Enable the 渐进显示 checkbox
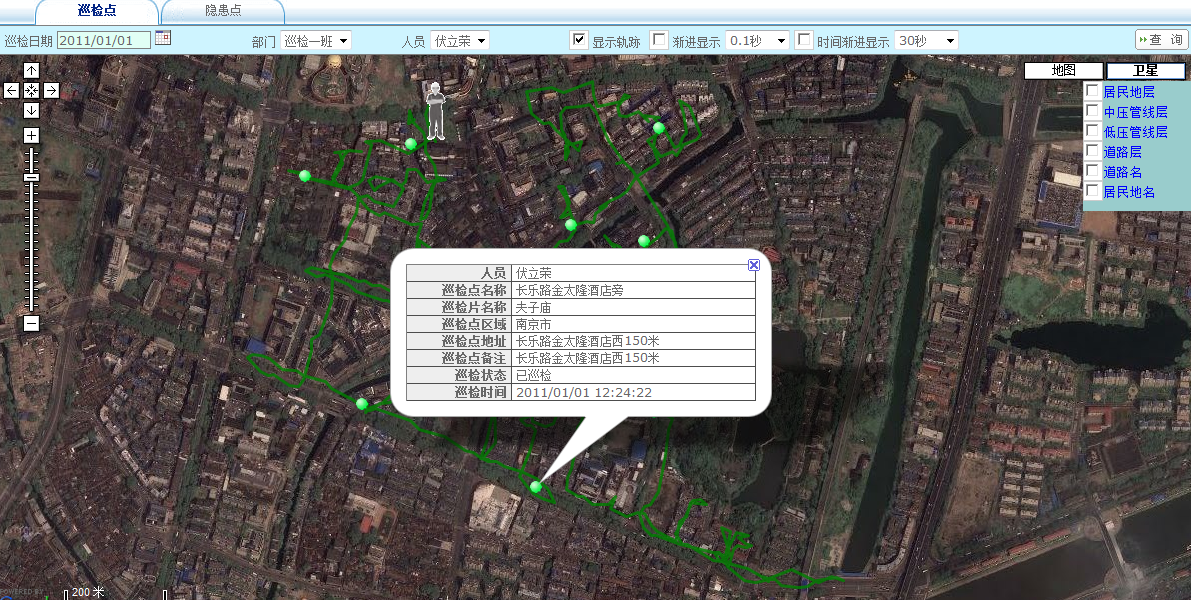Viewport: 1191px width, 600px height. click(659, 39)
